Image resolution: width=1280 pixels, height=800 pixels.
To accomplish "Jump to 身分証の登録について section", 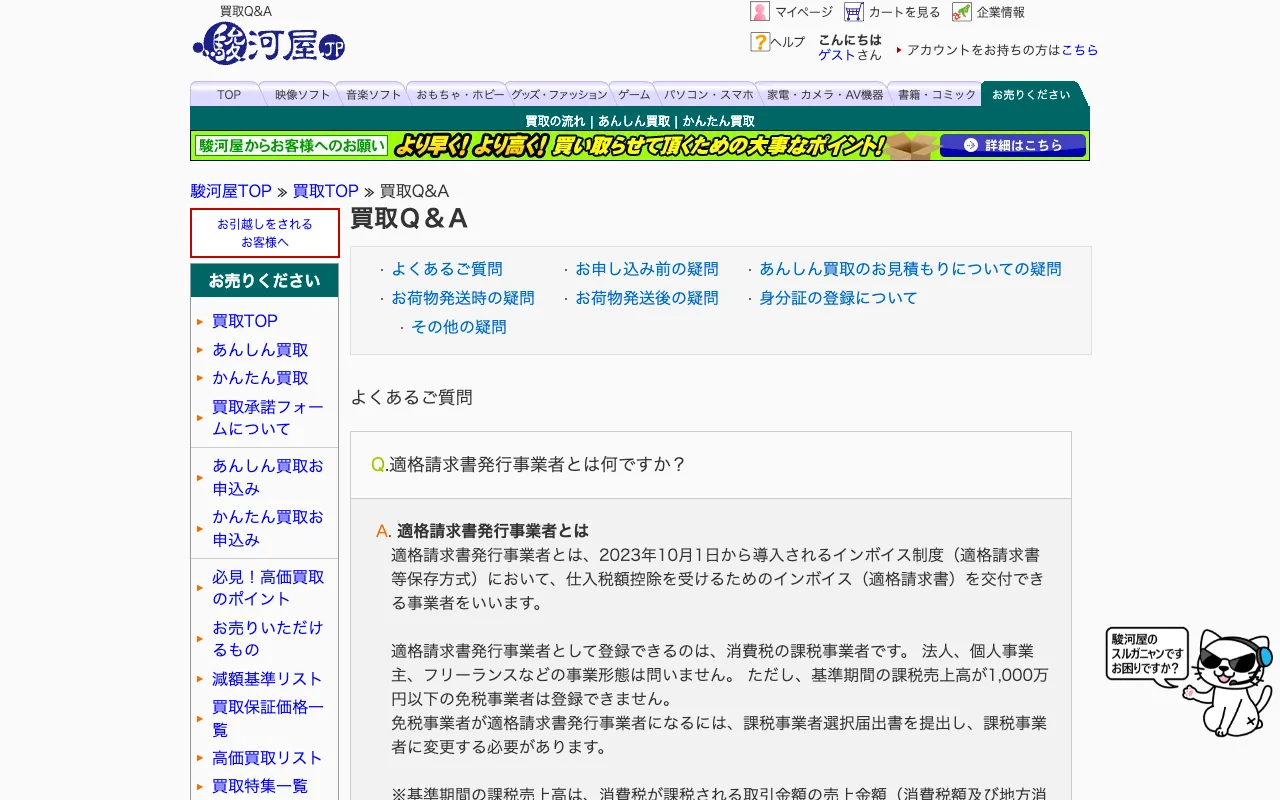I will 838,298.
